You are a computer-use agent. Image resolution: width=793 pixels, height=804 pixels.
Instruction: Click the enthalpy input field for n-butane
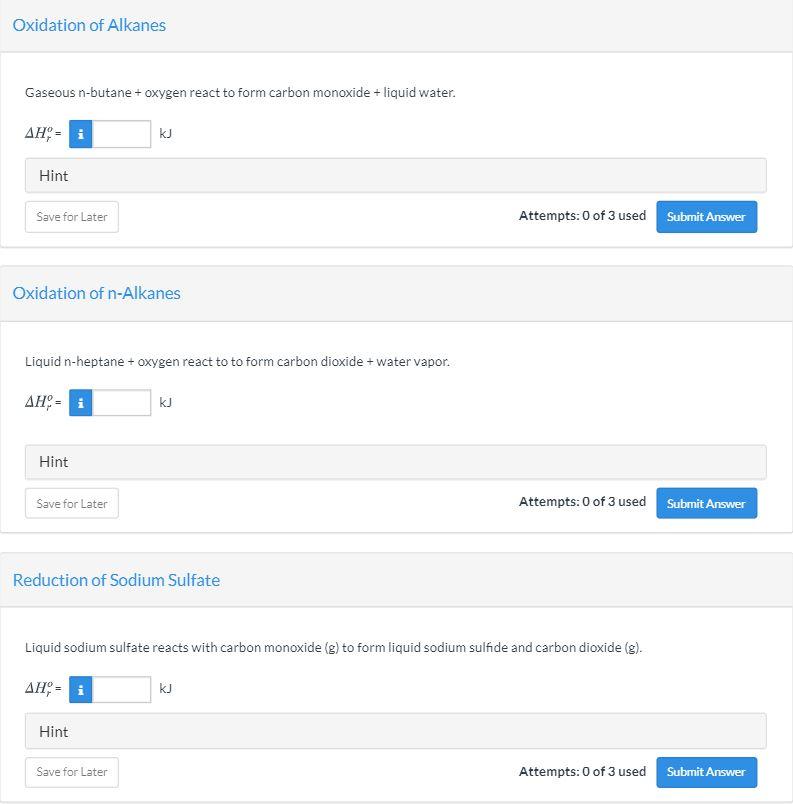point(120,133)
